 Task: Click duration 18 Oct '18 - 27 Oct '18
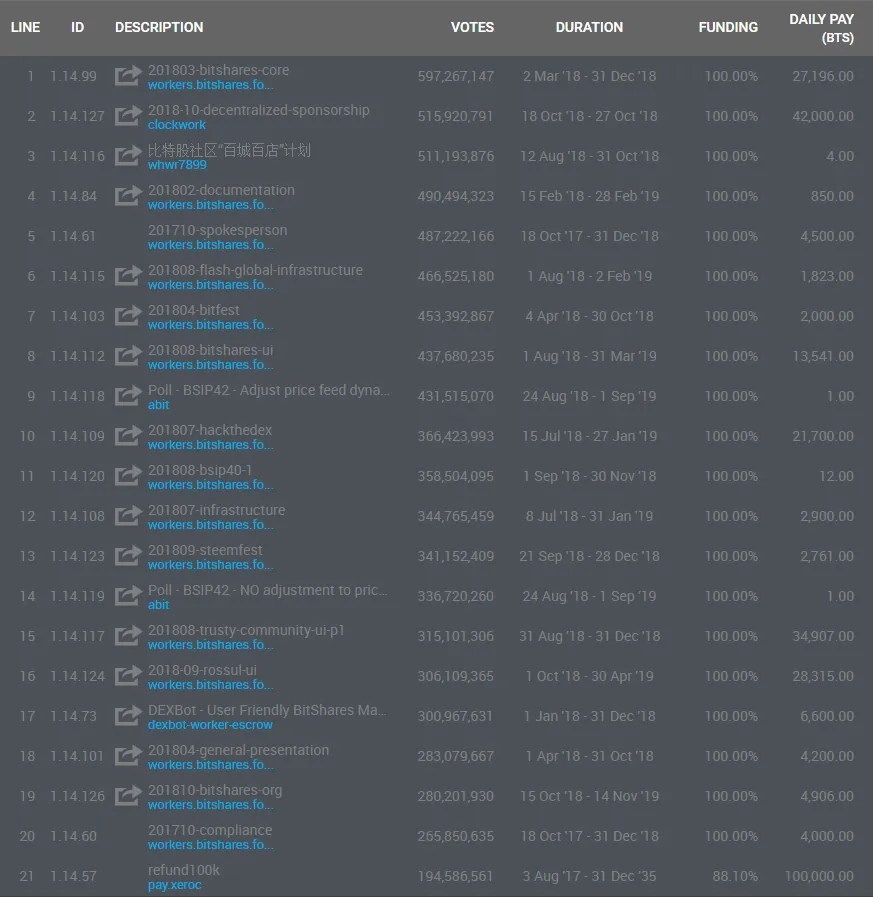(589, 116)
